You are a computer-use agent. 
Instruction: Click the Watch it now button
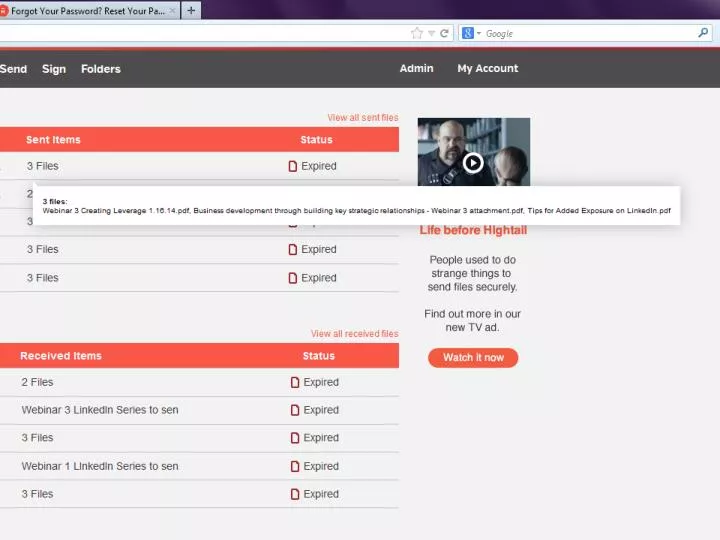[x=473, y=358]
